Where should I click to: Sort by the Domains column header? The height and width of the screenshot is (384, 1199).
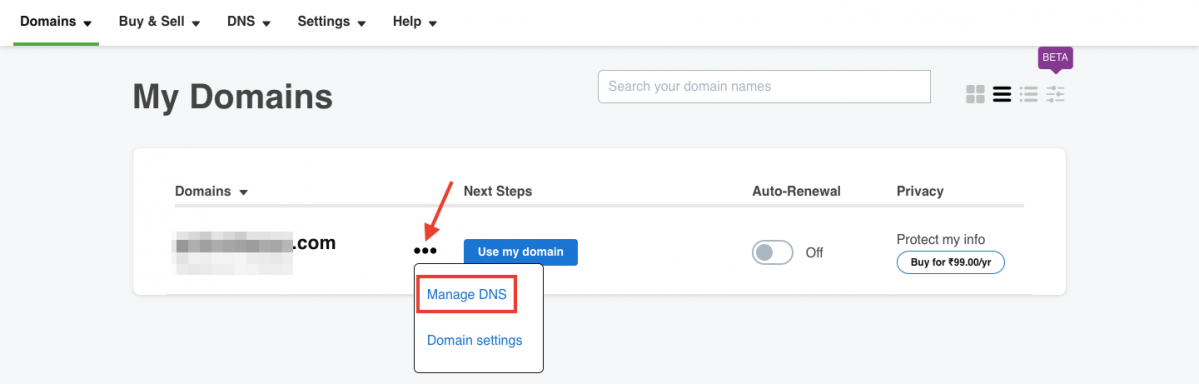(211, 191)
